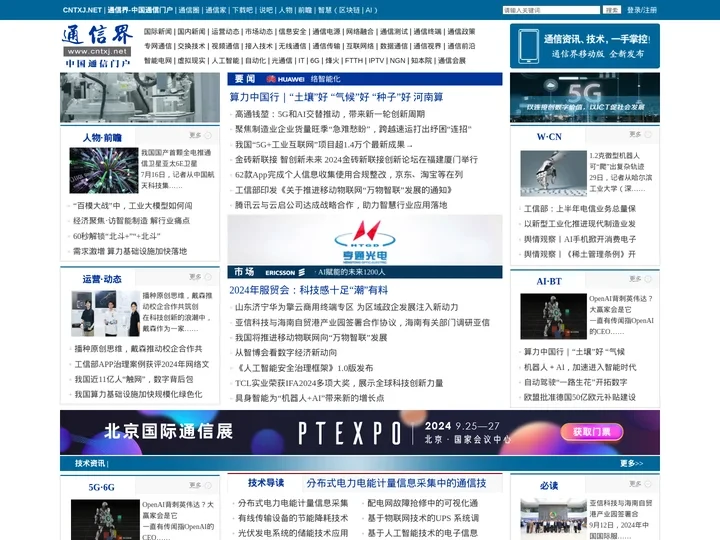The height and width of the screenshot is (540, 720).
Task: Open 自动驾驶"一路生花" article
Action: click(576, 382)
